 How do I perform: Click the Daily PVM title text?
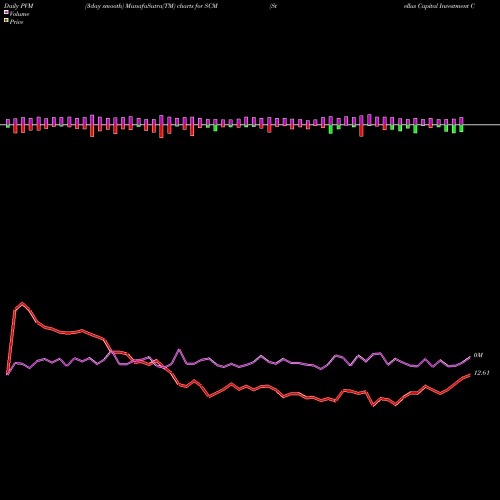(x=19, y=6)
